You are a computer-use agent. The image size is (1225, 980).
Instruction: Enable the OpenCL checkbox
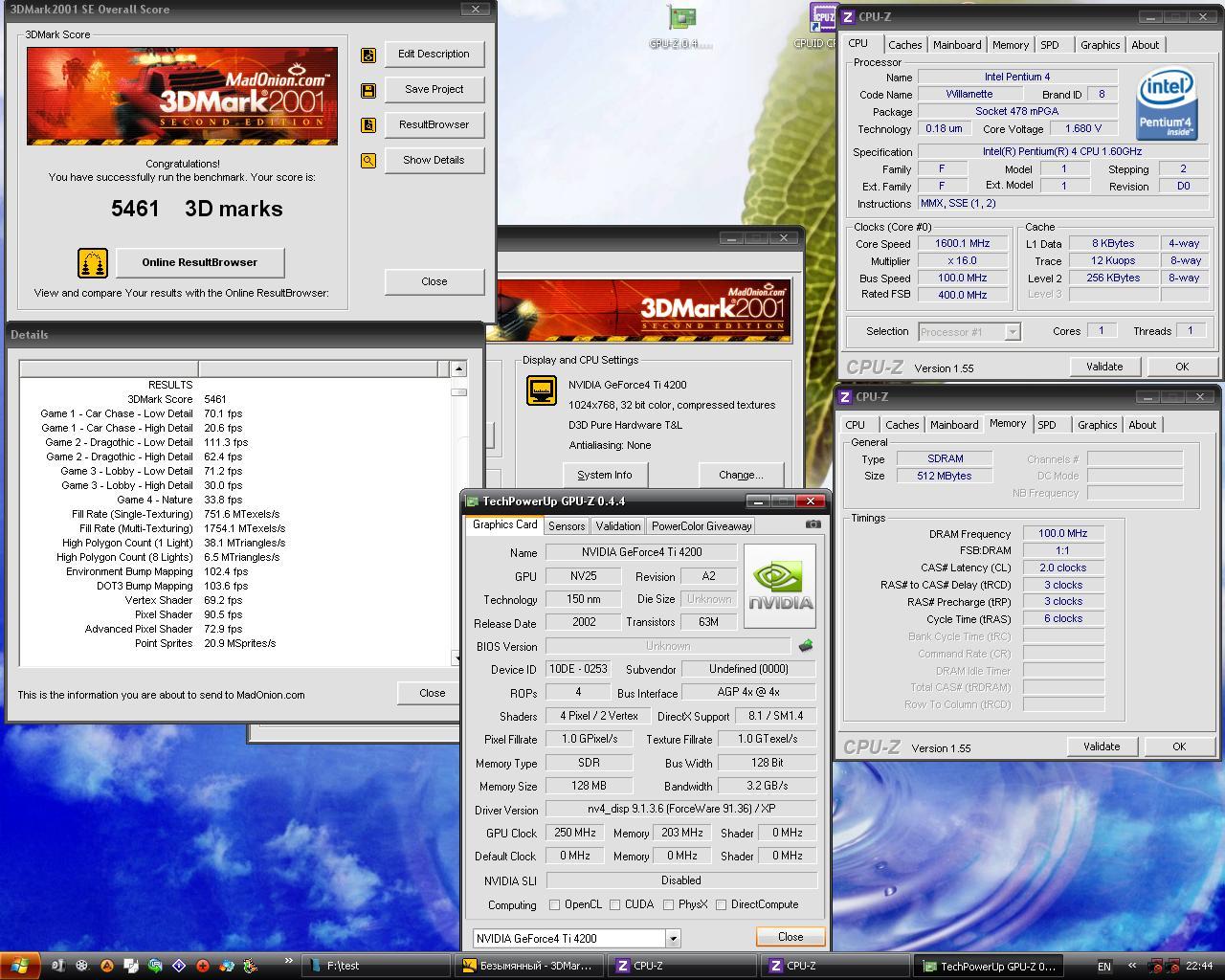(x=554, y=904)
